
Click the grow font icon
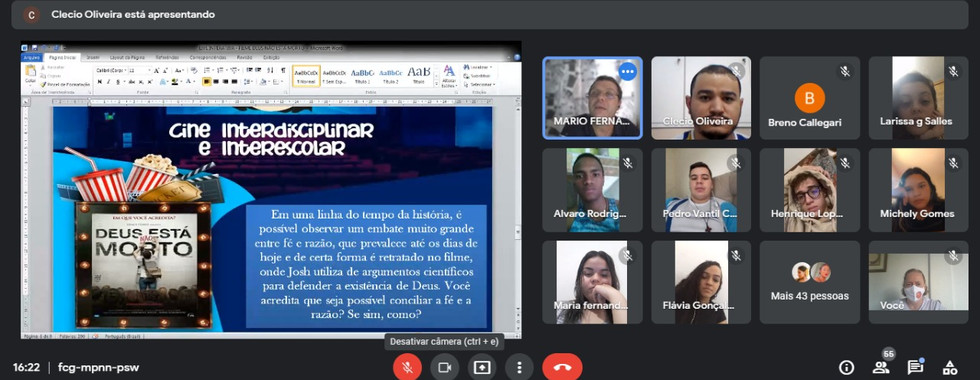pos(156,71)
